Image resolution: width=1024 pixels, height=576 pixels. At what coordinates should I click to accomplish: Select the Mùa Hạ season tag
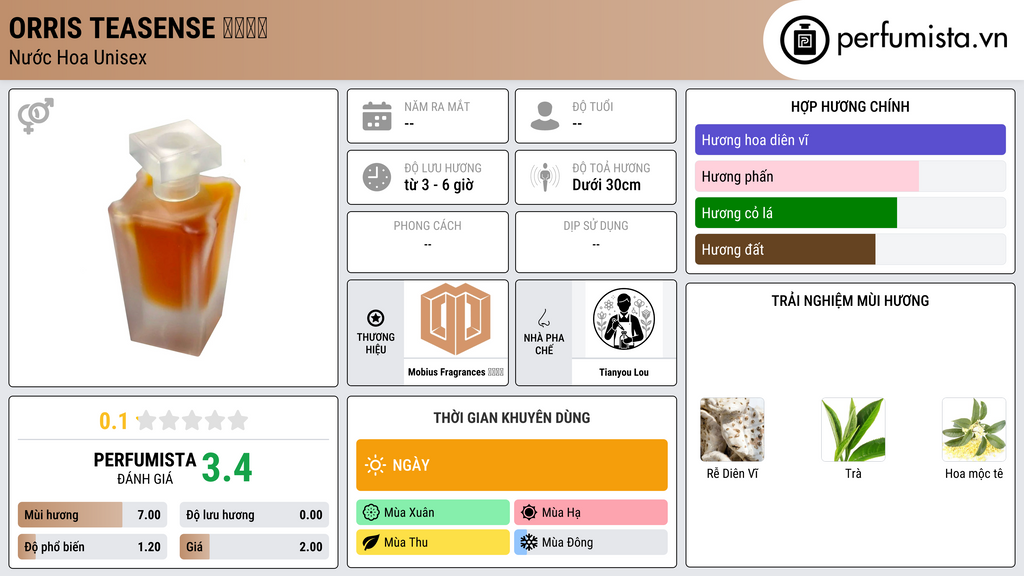[x=591, y=512]
